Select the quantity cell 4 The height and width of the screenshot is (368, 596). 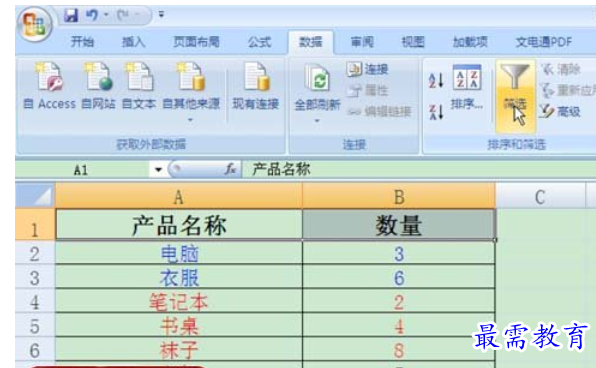pyautogui.click(x=399, y=326)
